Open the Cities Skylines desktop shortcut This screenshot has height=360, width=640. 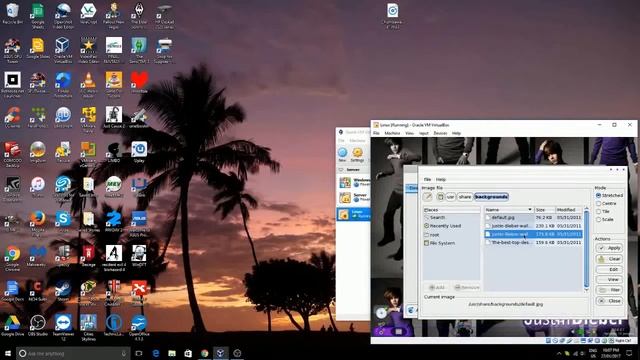pos(88,327)
